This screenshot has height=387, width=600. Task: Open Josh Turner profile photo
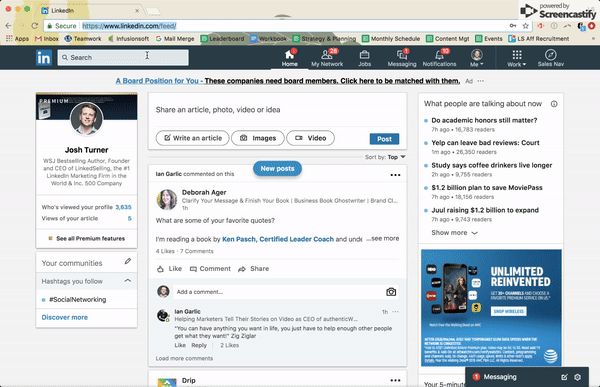point(86,119)
